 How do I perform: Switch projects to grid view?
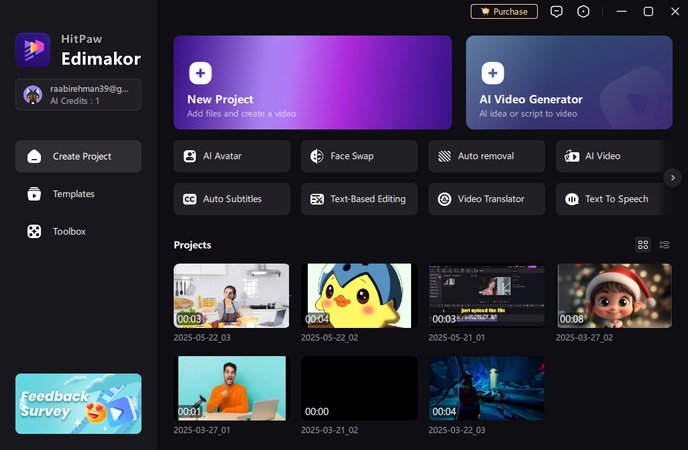click(643, 245)
